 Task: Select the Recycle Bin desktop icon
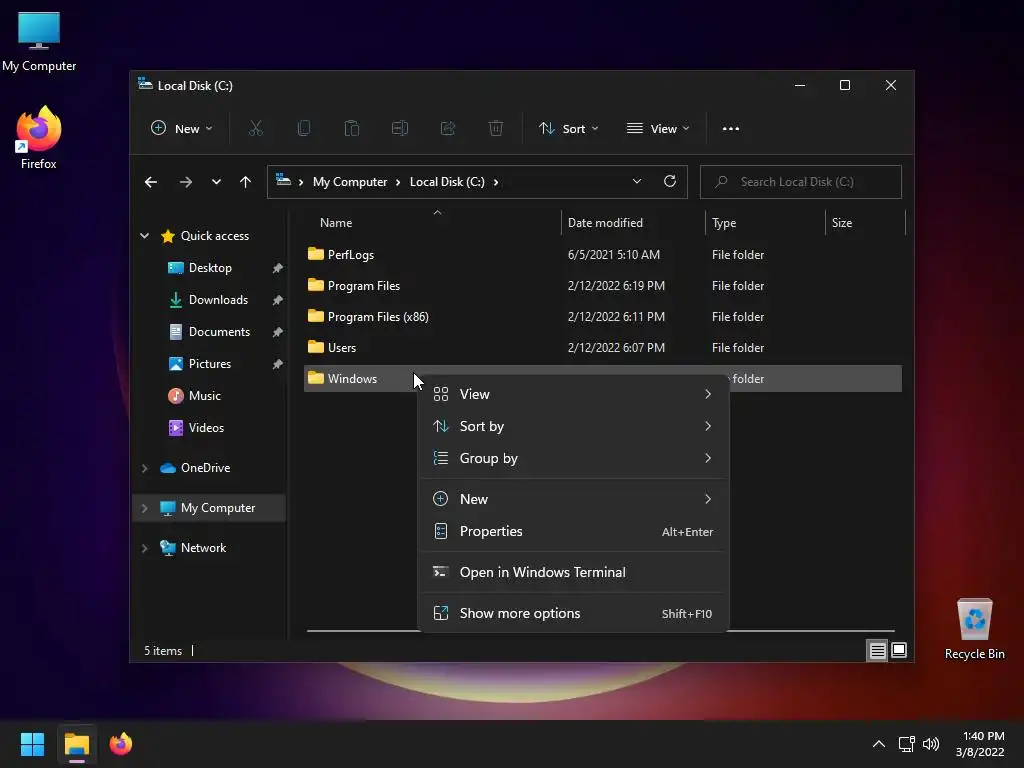974,629
